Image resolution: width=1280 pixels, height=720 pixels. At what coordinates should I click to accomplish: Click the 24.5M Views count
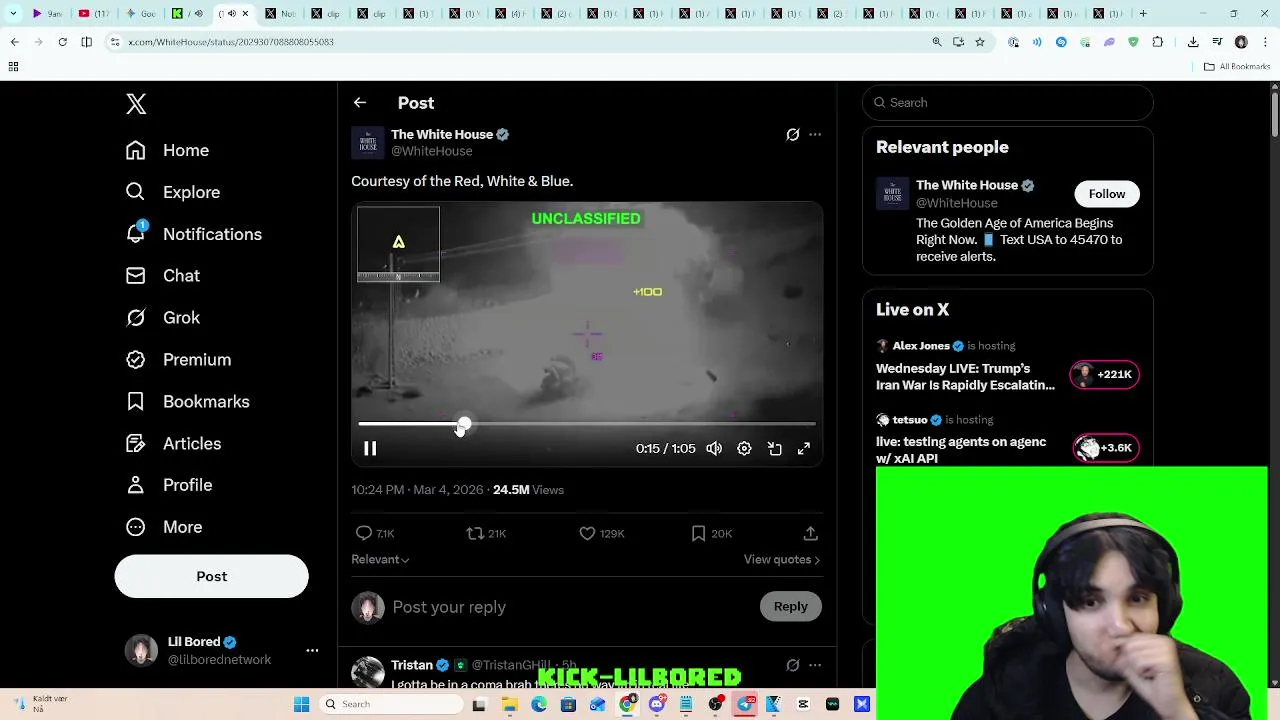click(528, 490)
